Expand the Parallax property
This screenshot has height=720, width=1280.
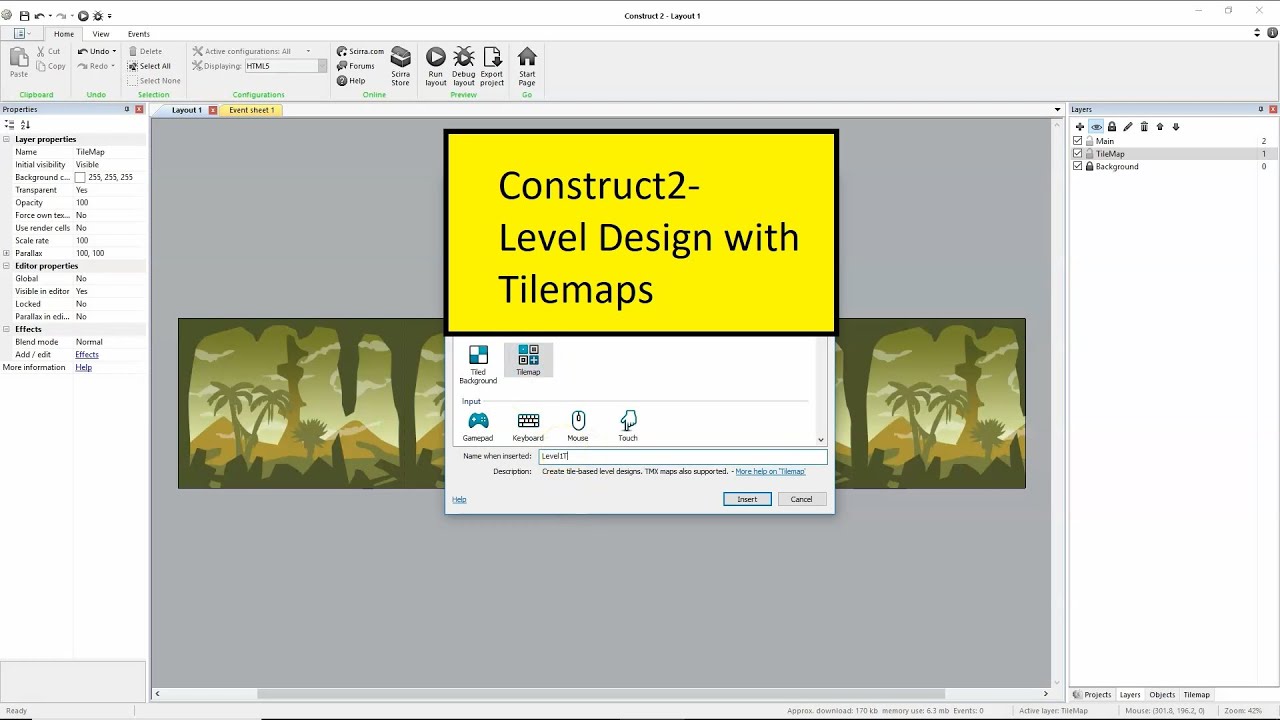coord(7,253)
